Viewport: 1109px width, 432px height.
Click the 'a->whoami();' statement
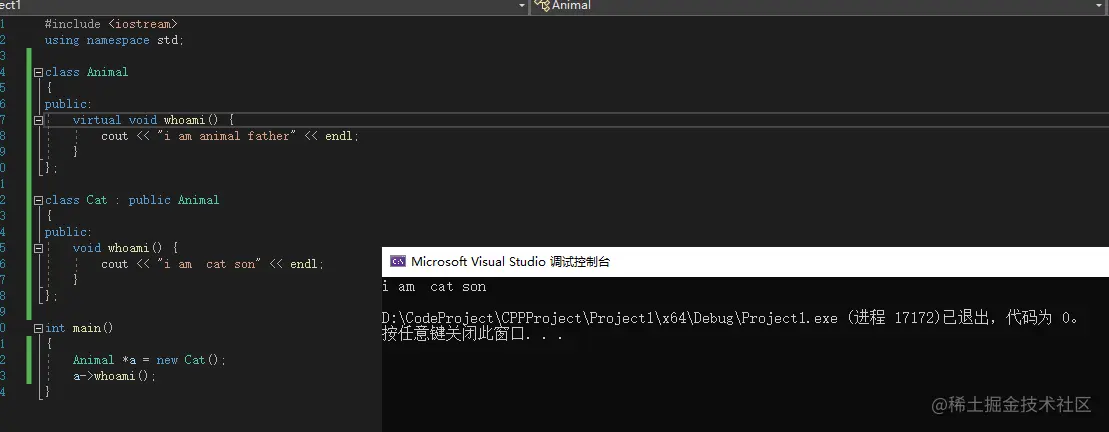(114, 376)
